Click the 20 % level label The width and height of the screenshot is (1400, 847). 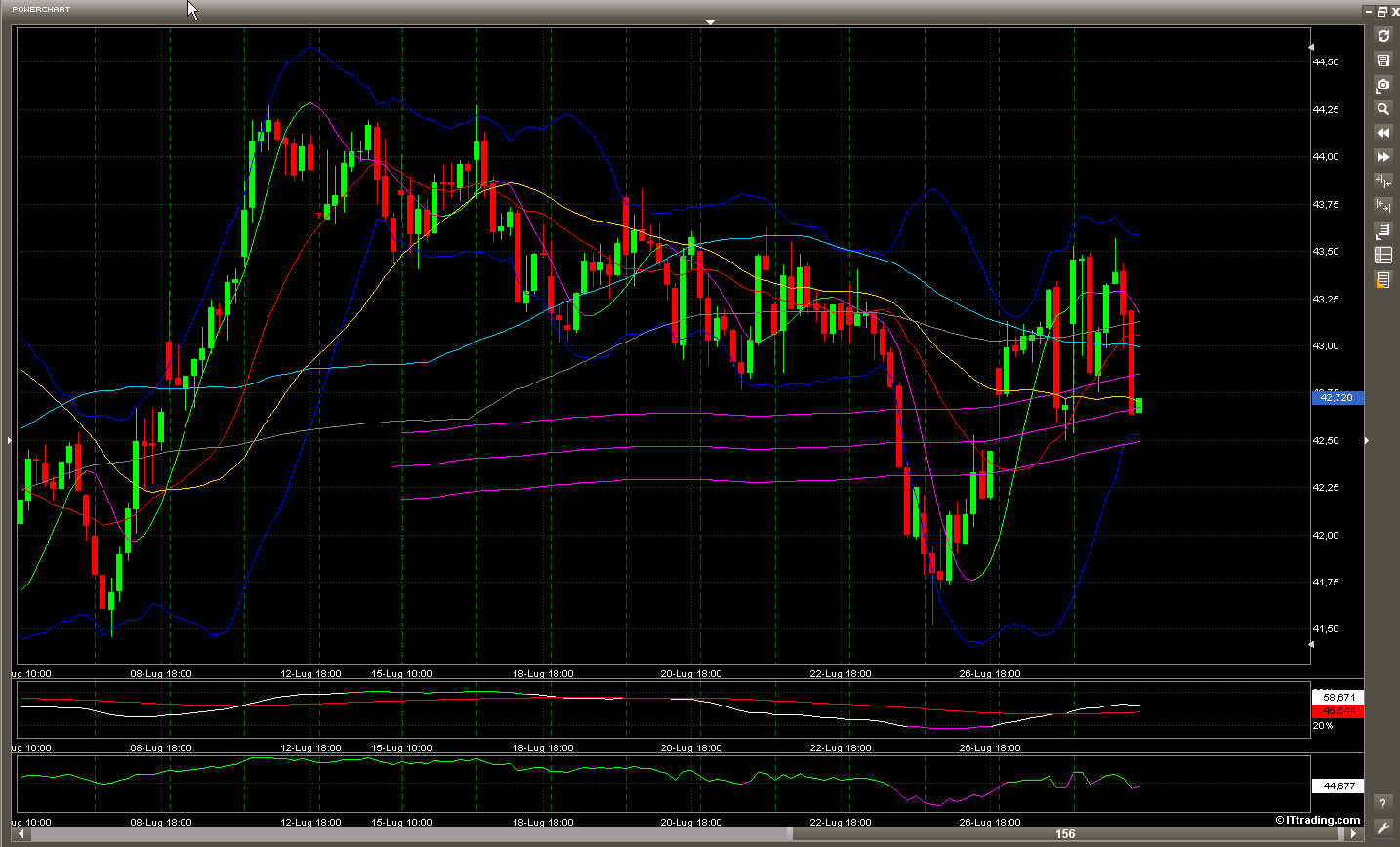(1323, 725)
